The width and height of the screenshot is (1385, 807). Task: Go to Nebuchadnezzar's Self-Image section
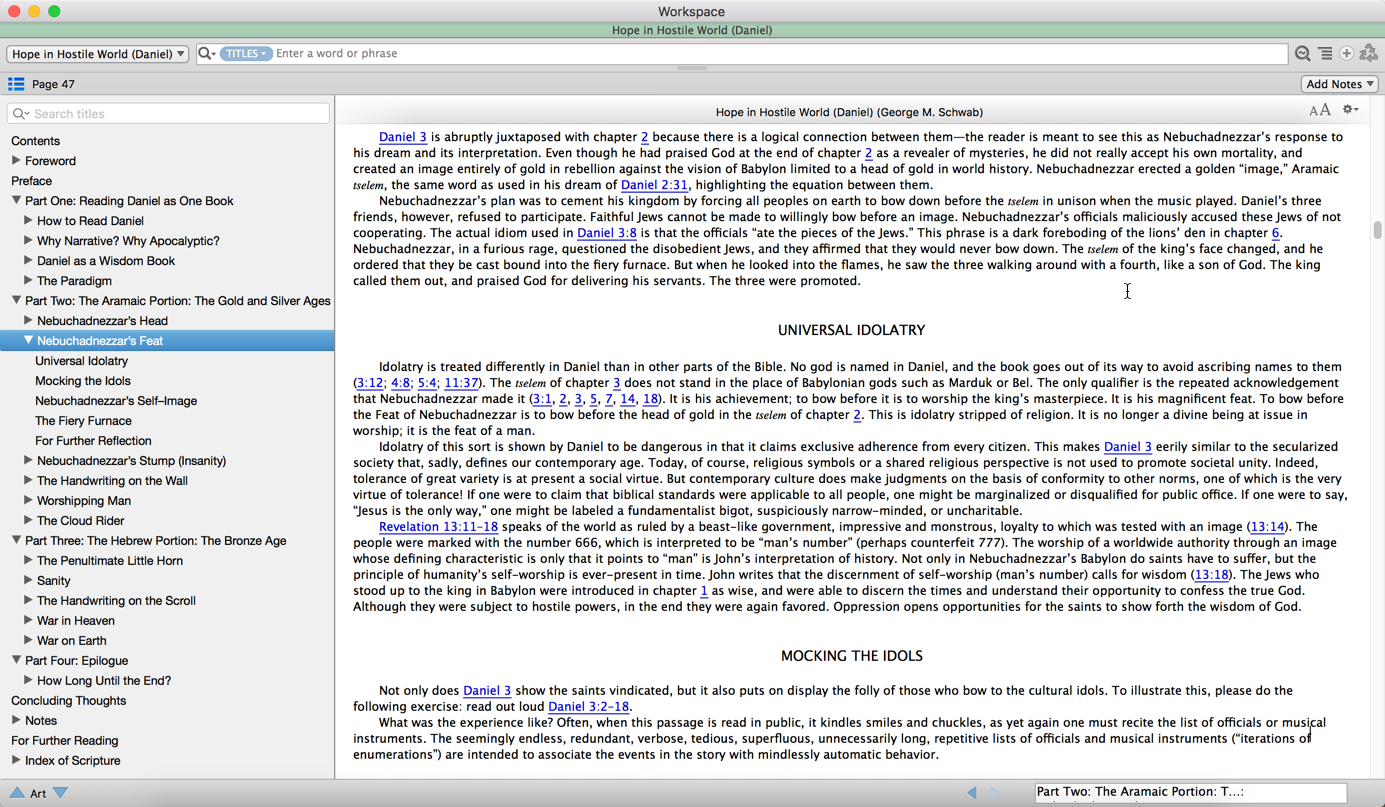[116, 401]
